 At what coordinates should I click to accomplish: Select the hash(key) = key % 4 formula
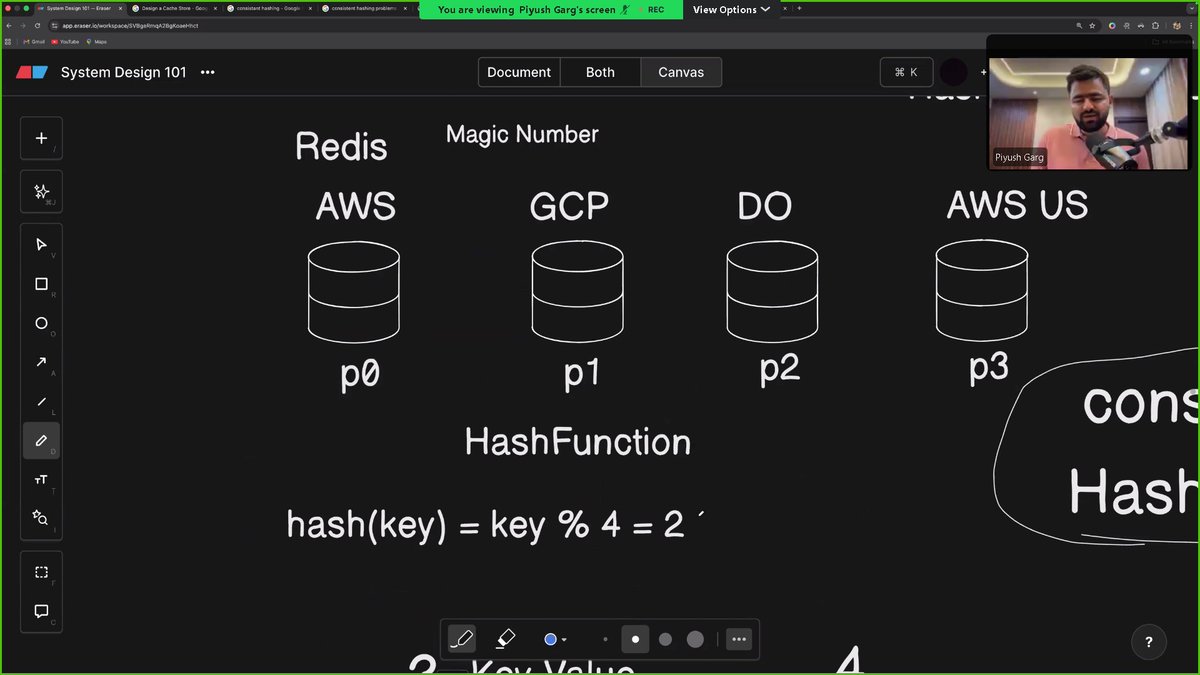[x=485, y=524]
